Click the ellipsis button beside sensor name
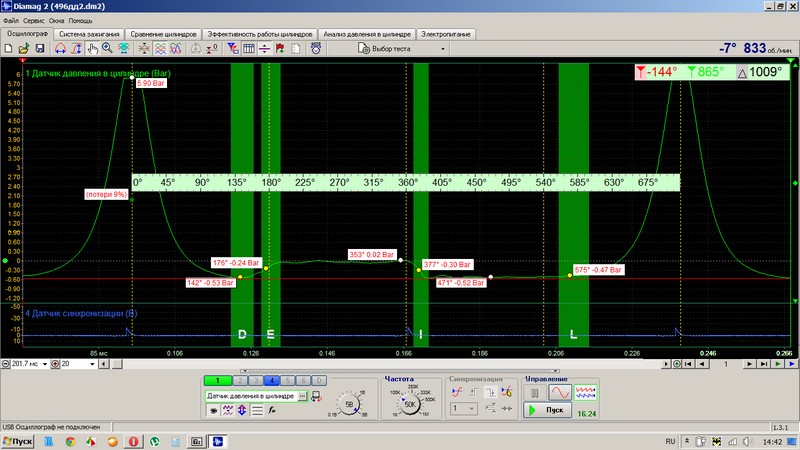800x450 pixels. click(302, 396)
